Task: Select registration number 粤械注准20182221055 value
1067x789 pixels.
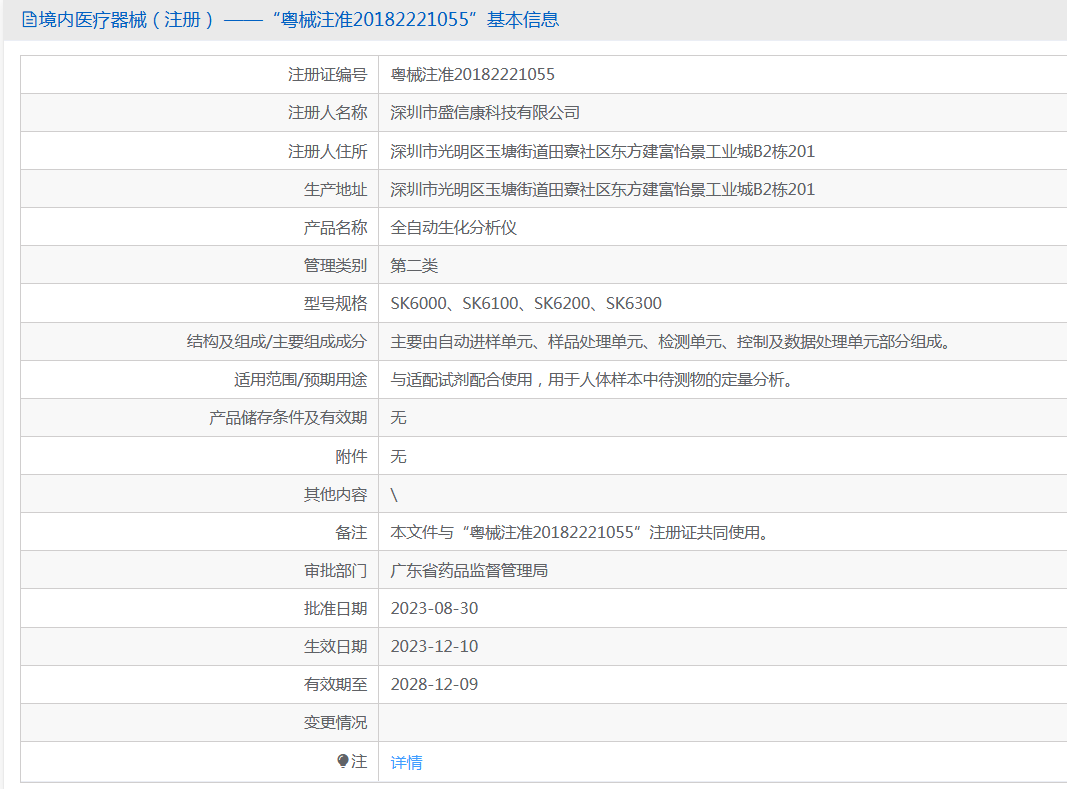Action: 472,74
